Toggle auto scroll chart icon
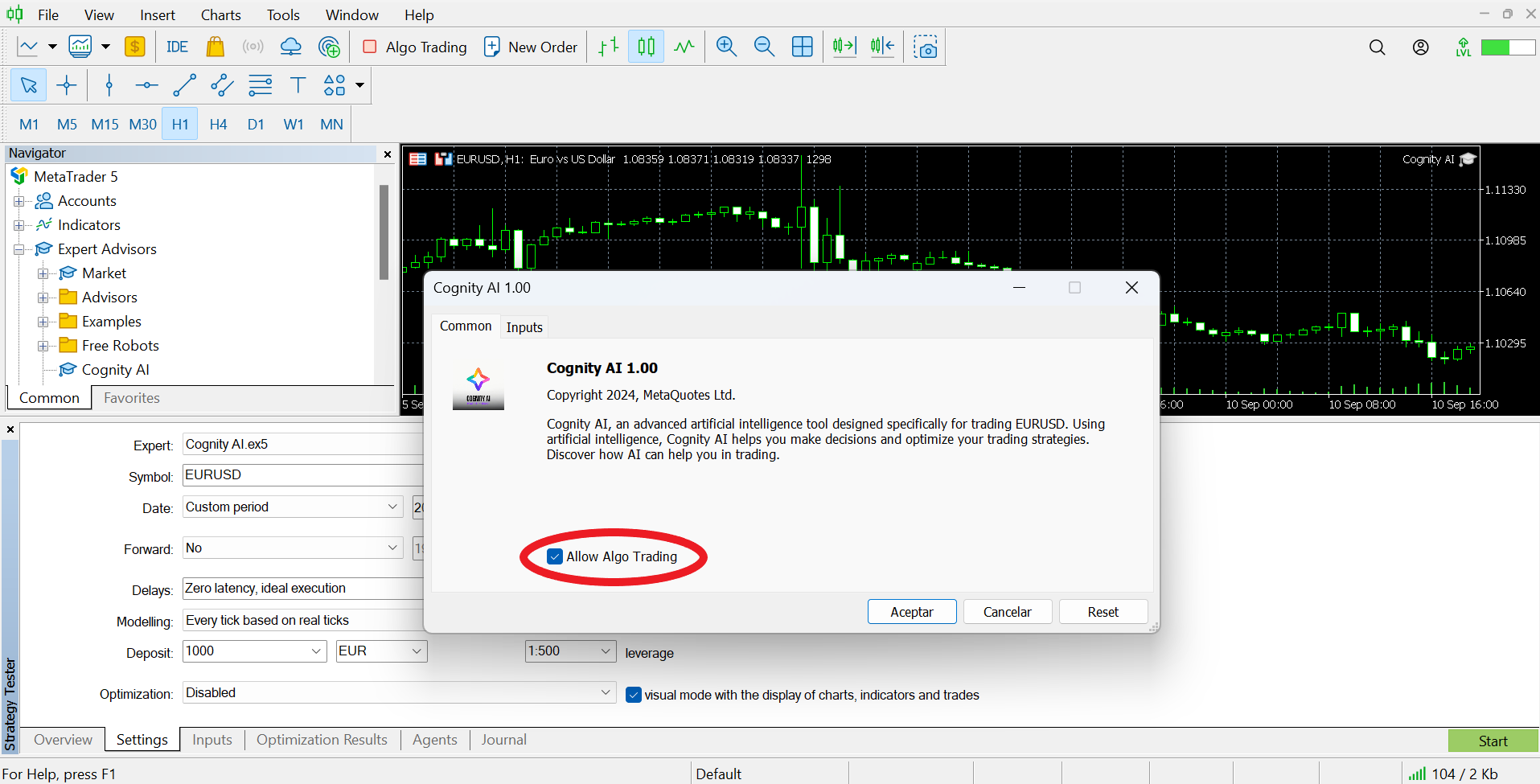This screenshot has width=1540, height=784. 844,47
